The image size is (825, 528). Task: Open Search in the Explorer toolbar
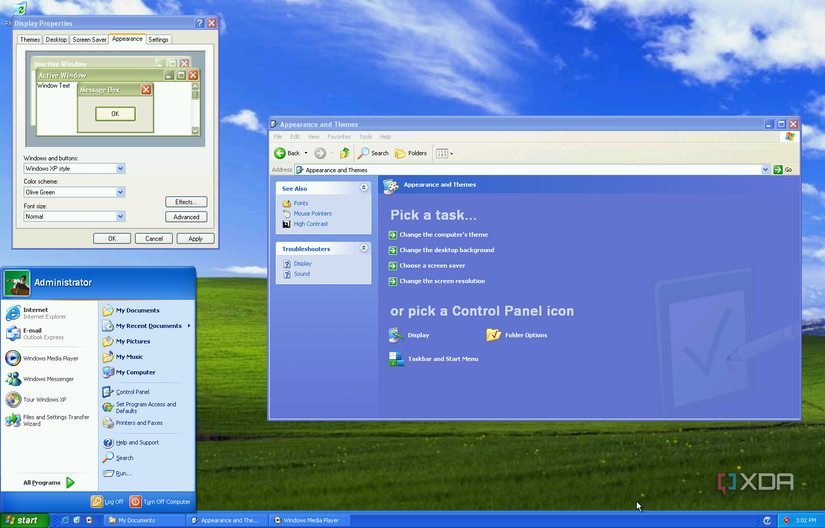click(x=373, y=153)
